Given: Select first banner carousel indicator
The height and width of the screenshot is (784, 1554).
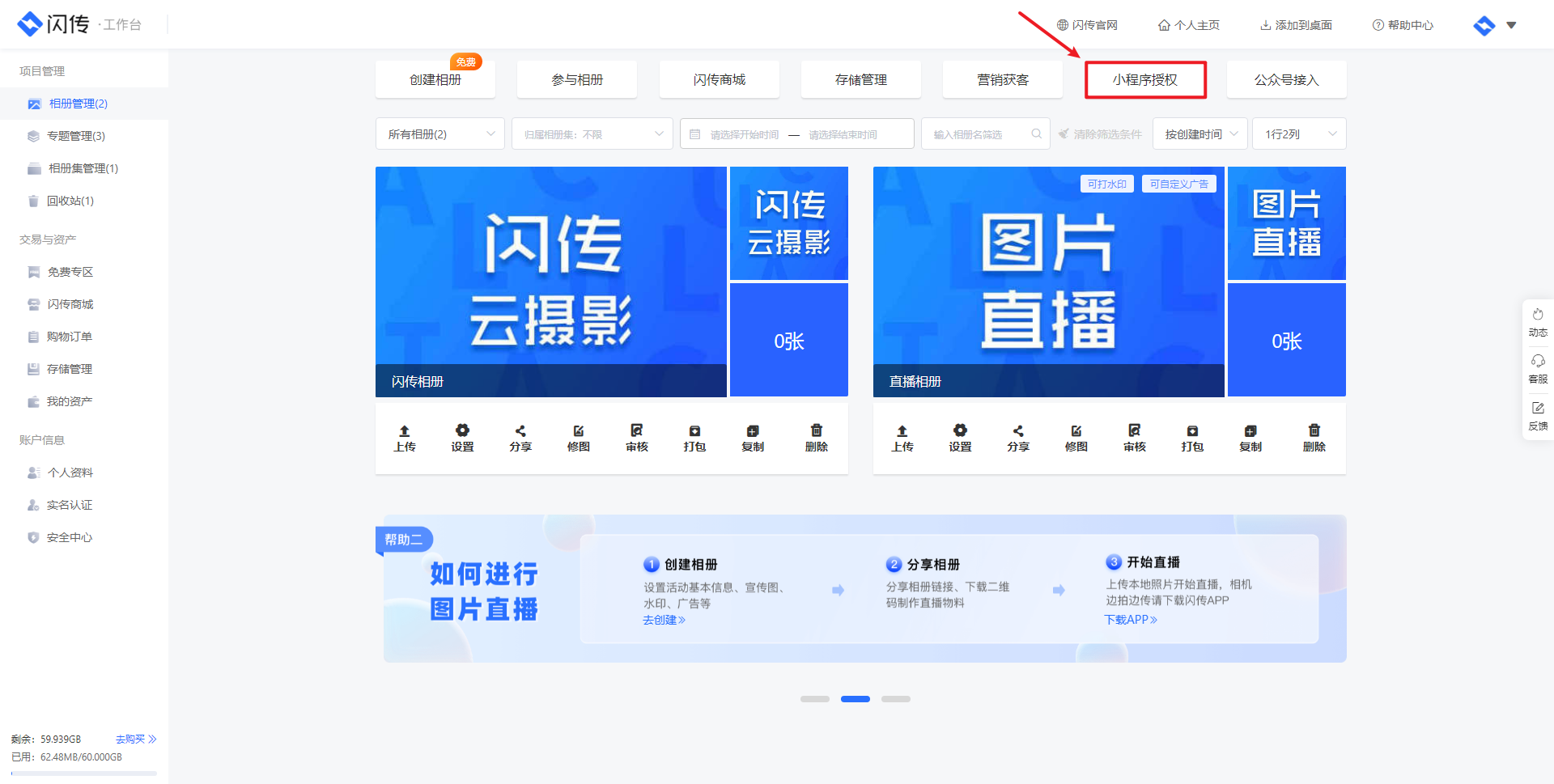Looking at the screenshot, I should point(815,699).
